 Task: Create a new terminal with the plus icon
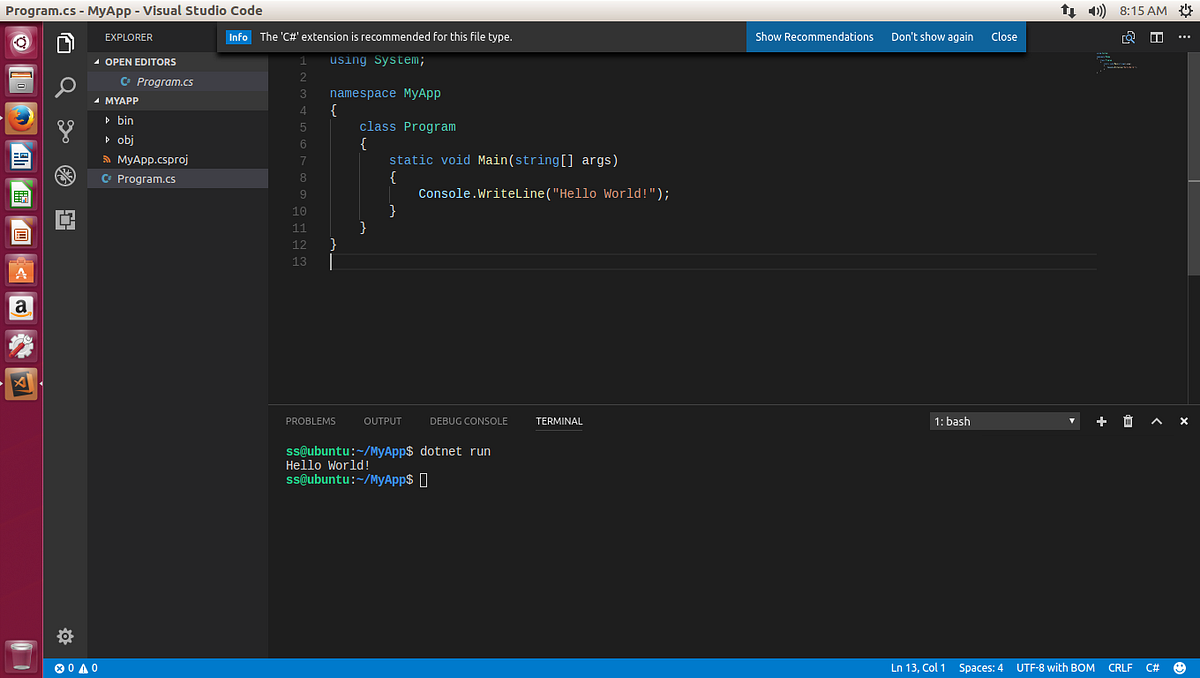coord(1101,421)
